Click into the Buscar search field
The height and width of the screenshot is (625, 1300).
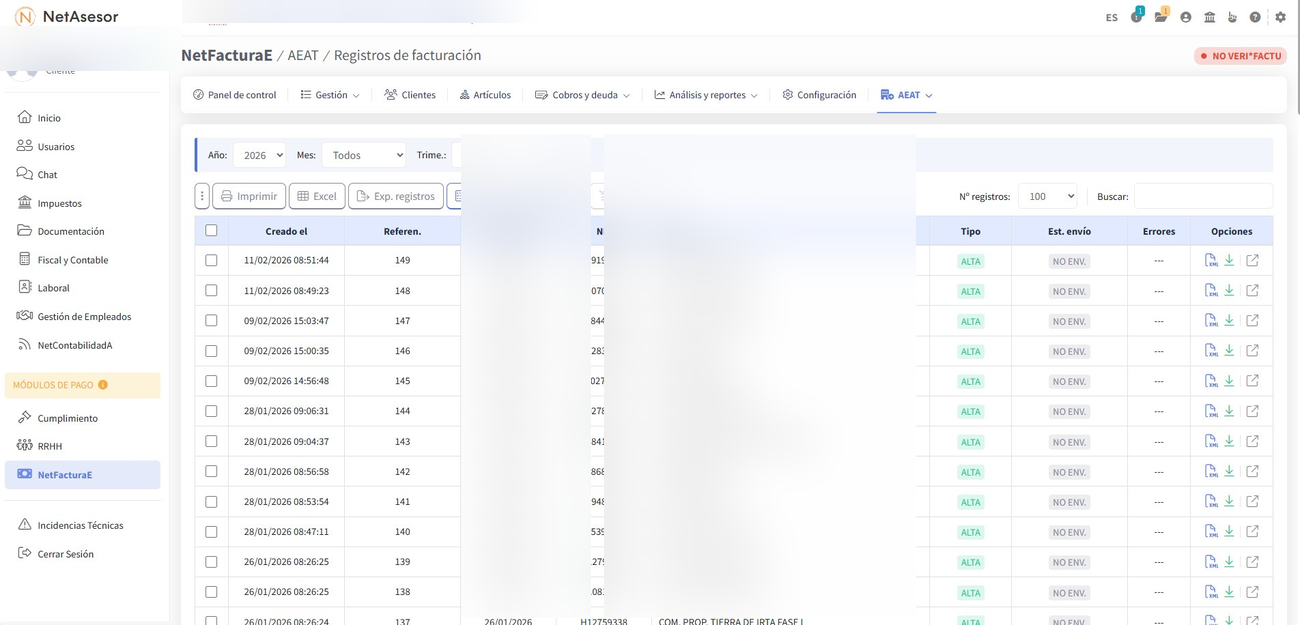(x=1203, y=196)
